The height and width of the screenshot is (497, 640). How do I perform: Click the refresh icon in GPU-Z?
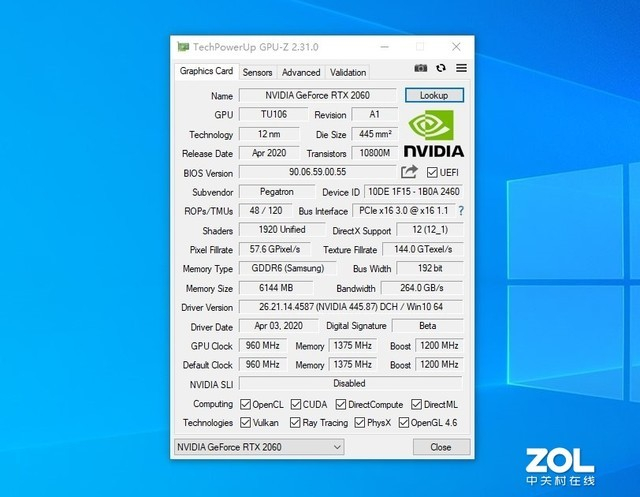pos(441,68)
